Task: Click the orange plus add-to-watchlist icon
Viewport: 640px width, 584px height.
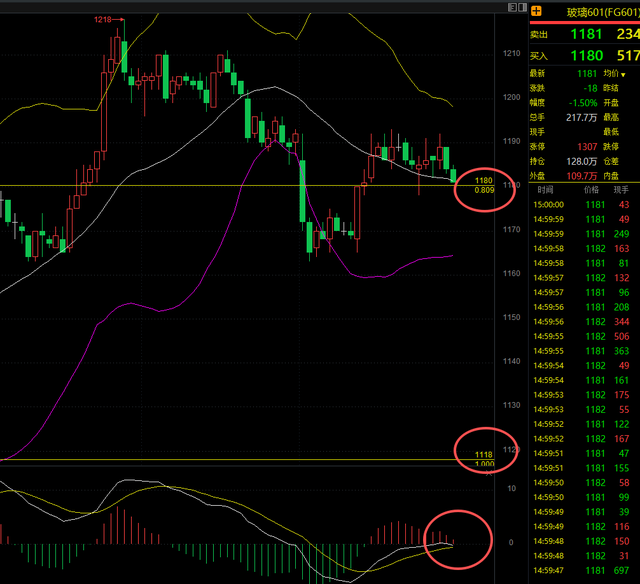Action: coord(536,11)
